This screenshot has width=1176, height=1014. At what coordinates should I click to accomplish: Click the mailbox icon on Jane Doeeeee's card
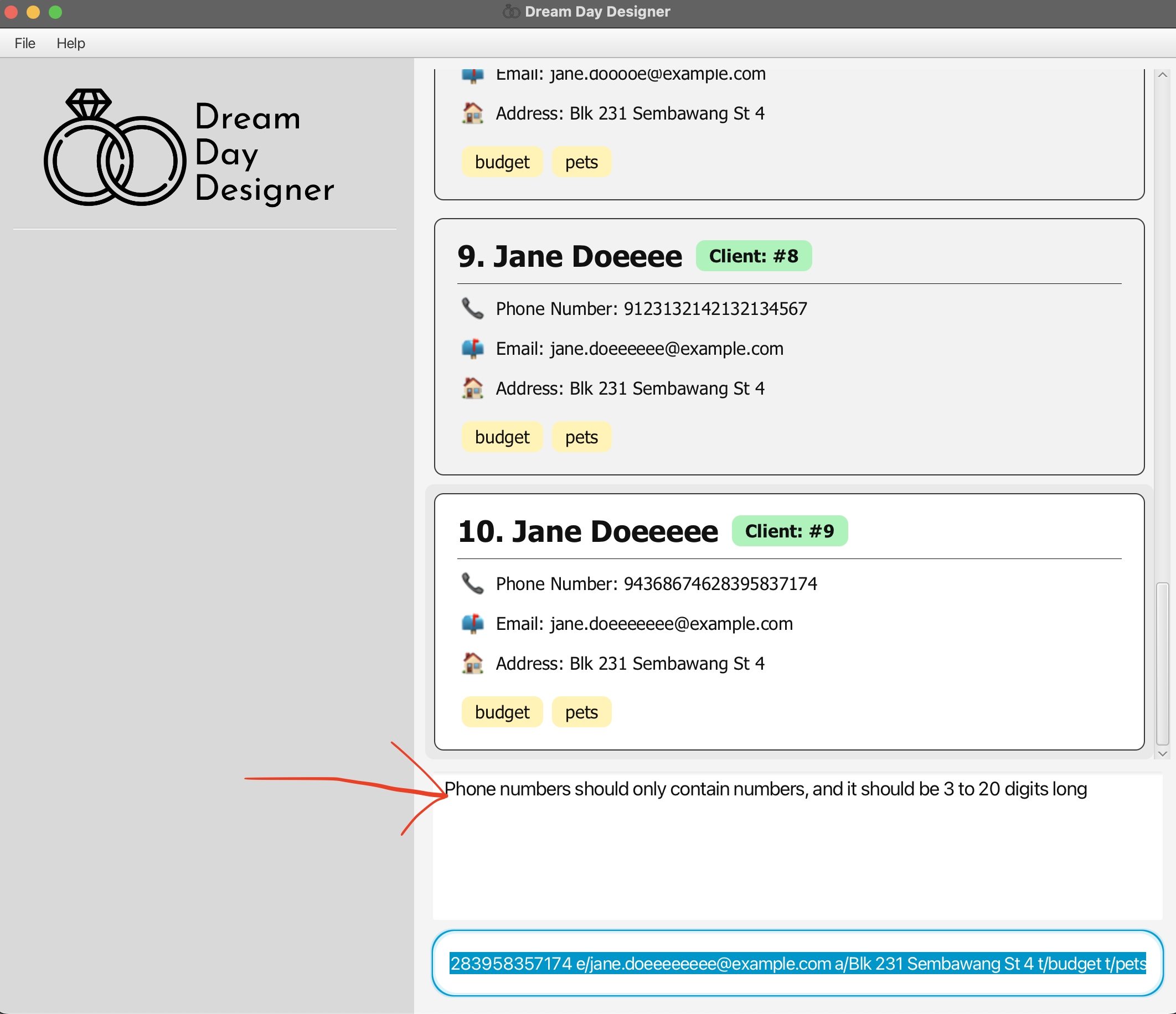click(472, 623)
